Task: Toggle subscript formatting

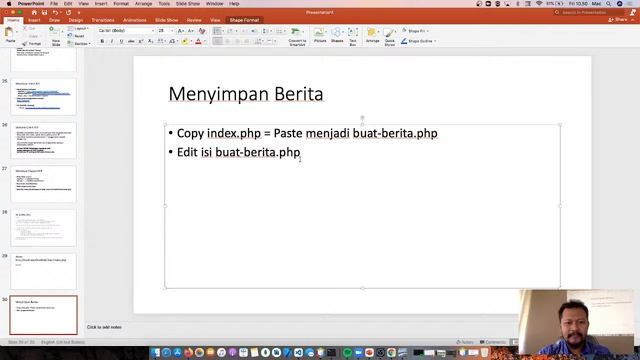Action: [151, 41]
